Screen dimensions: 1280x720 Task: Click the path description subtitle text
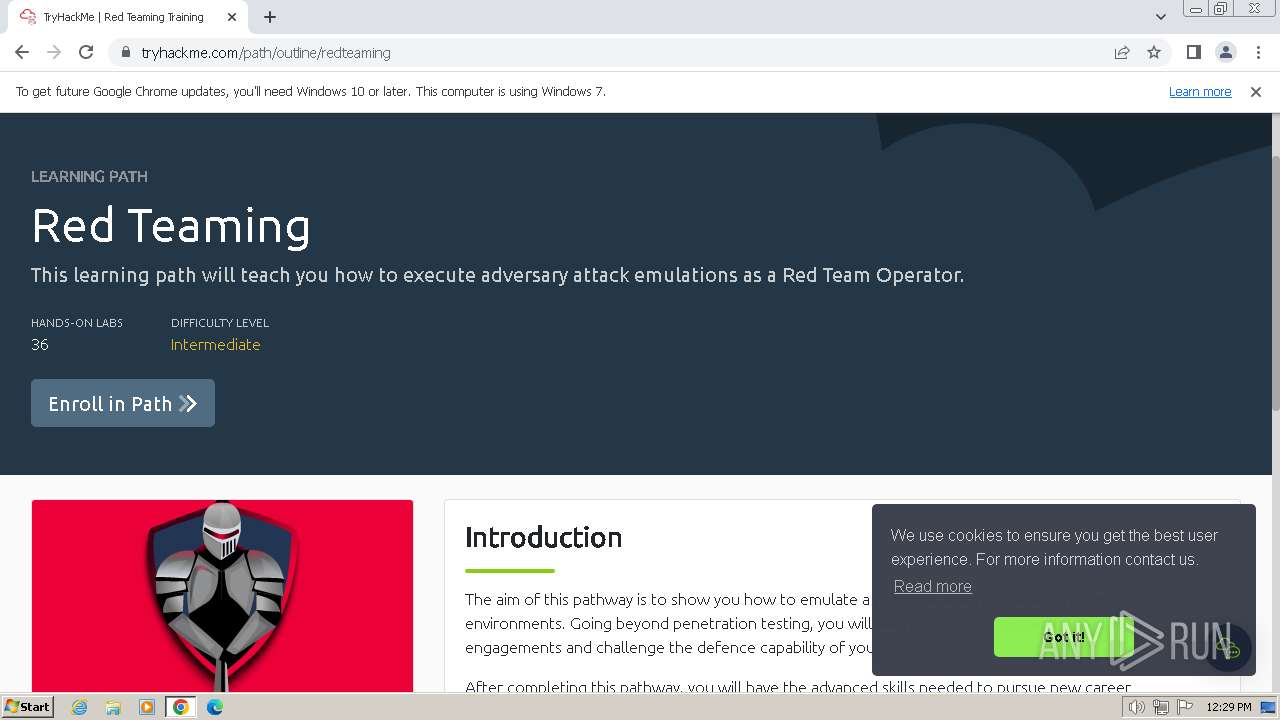497,275
